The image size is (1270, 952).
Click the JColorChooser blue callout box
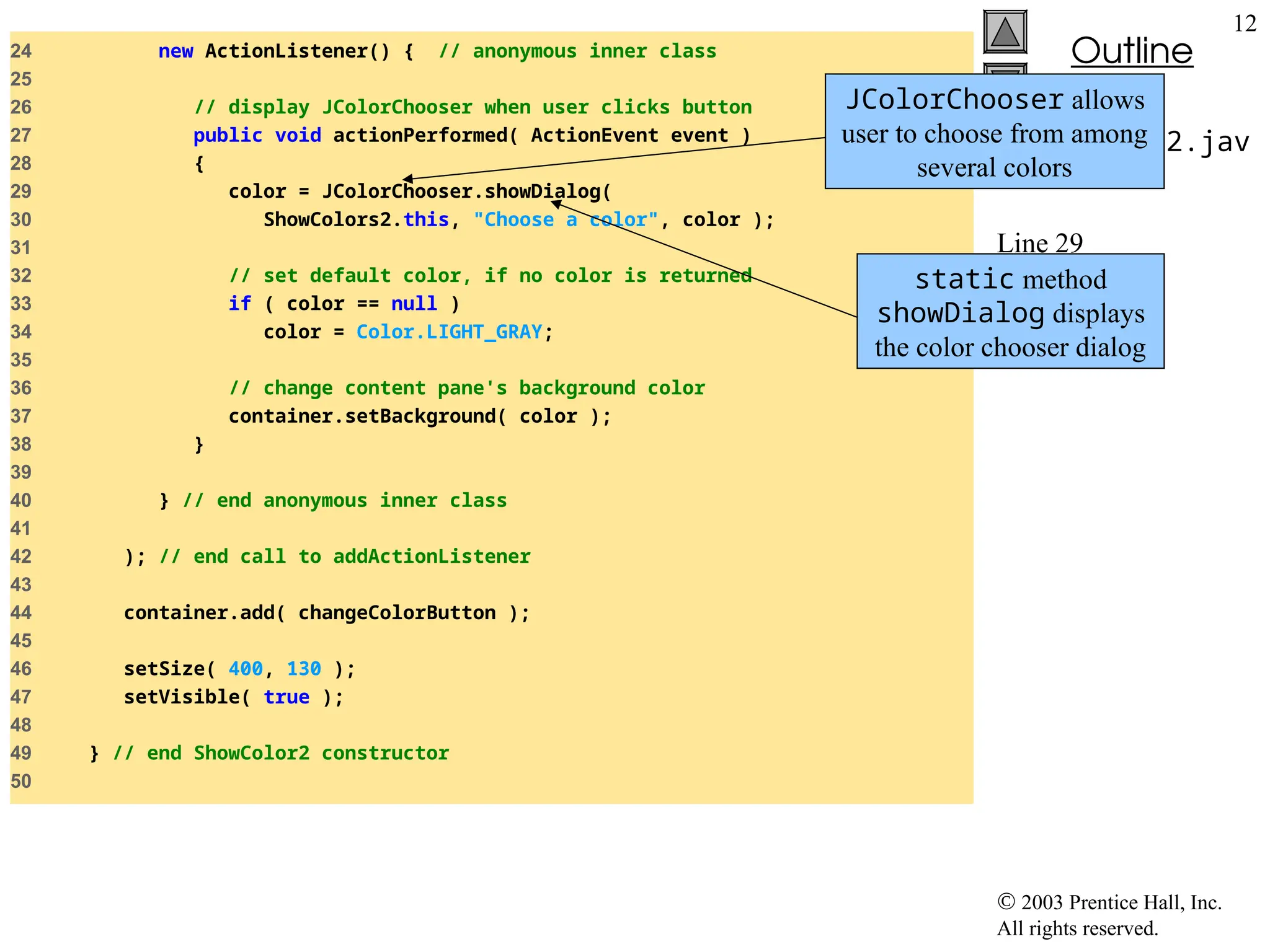point(994,131)
